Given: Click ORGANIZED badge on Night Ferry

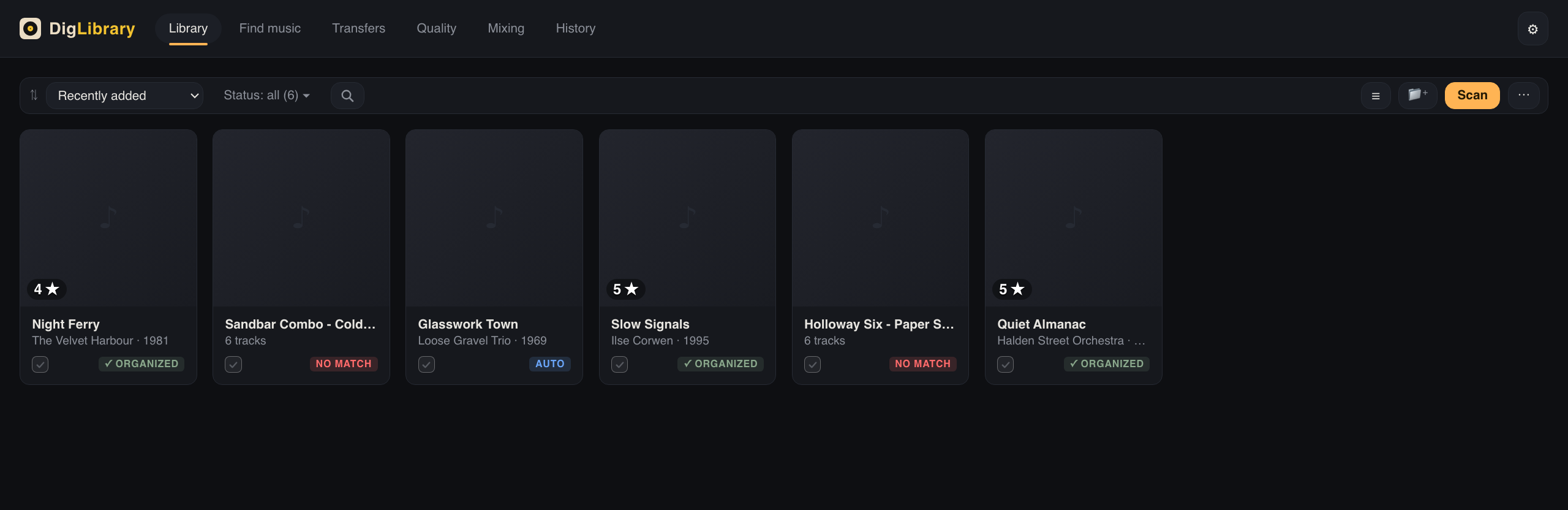Looking at the screenshot, I should click(141, 363).
